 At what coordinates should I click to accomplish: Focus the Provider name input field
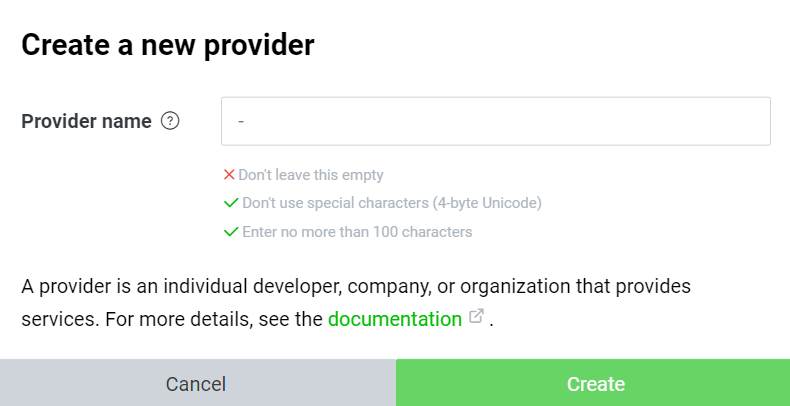pyautogui.click(x=495, y=121)
